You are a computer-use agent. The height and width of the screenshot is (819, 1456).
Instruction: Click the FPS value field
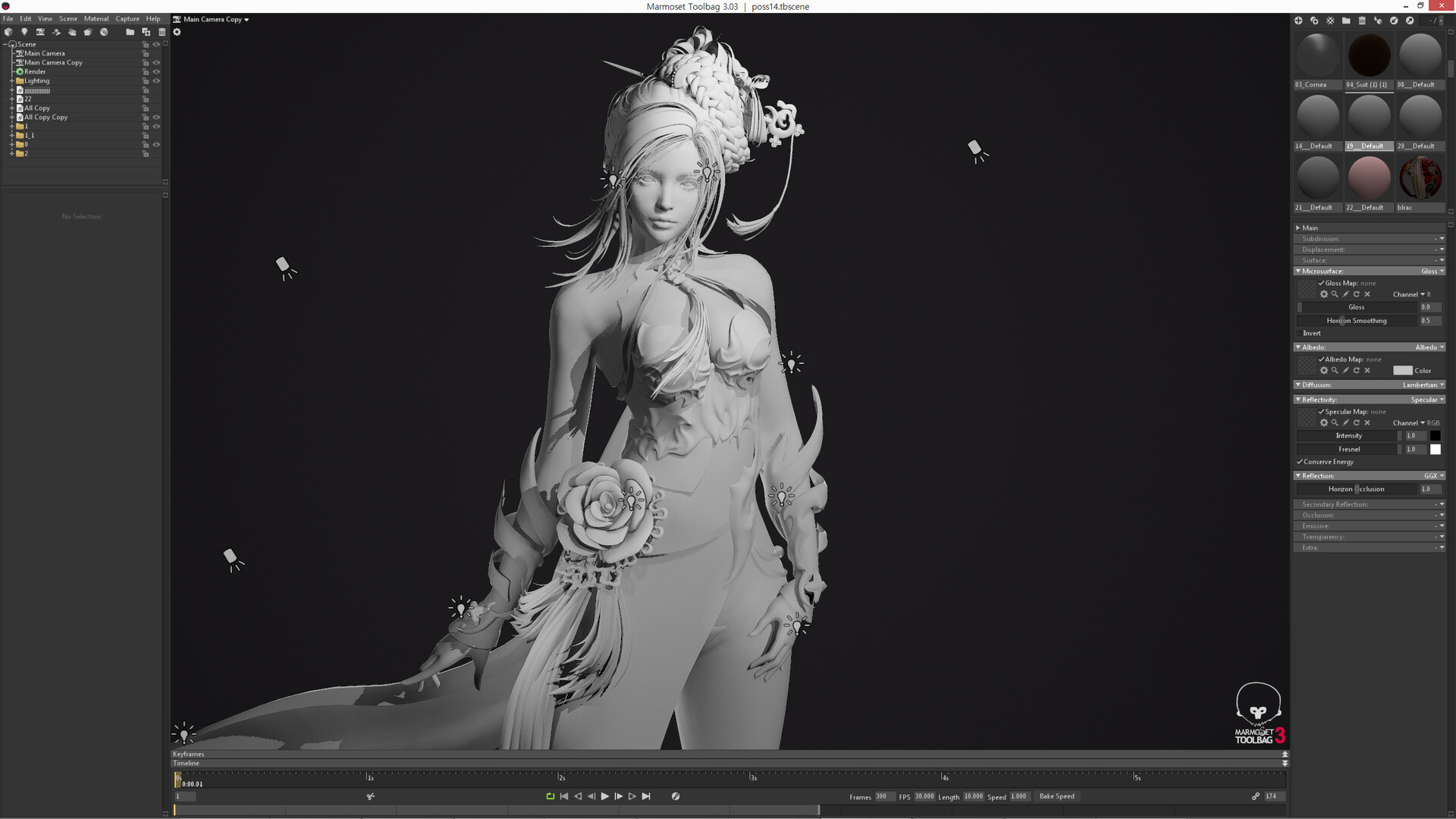pos(924,796)
